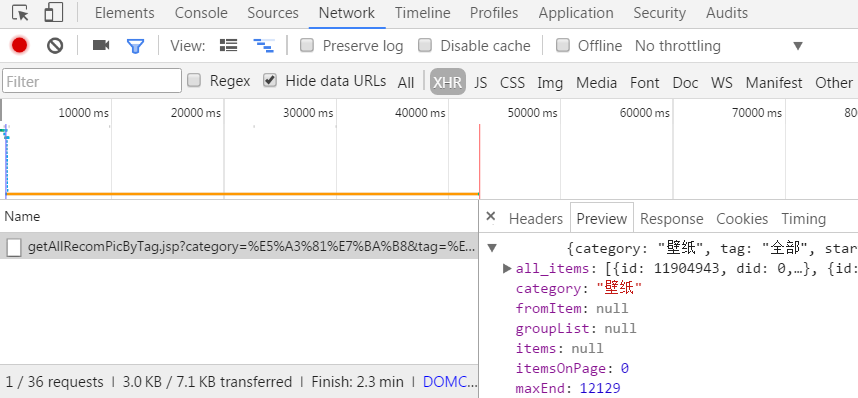
Task: Select the inspect element cursor icon
Action: (x=20, y=13)
